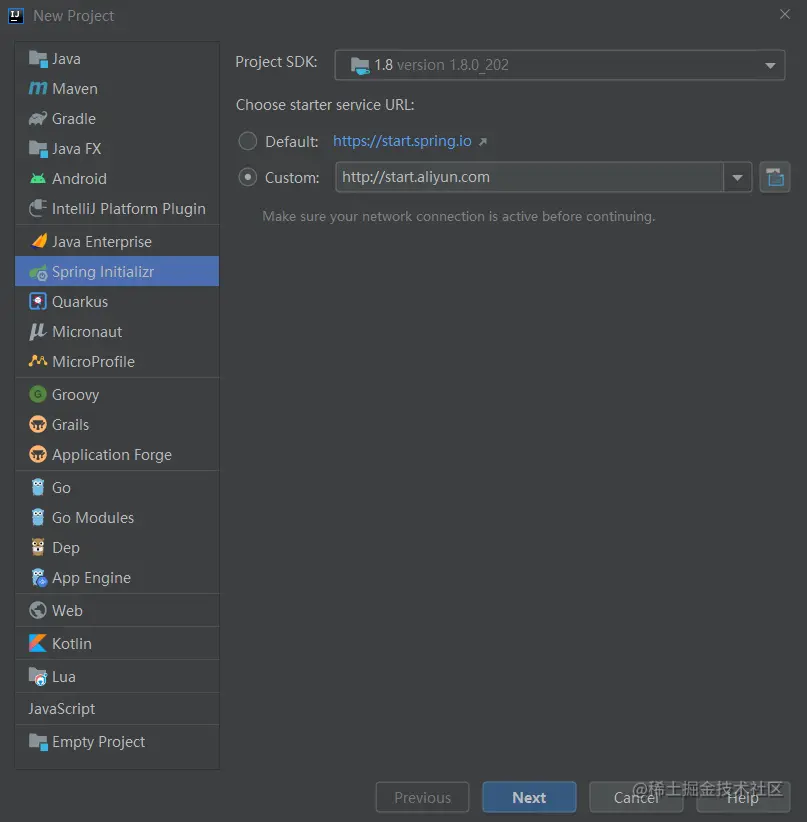Click the Kotlin logo icon

tap(38, 643)
